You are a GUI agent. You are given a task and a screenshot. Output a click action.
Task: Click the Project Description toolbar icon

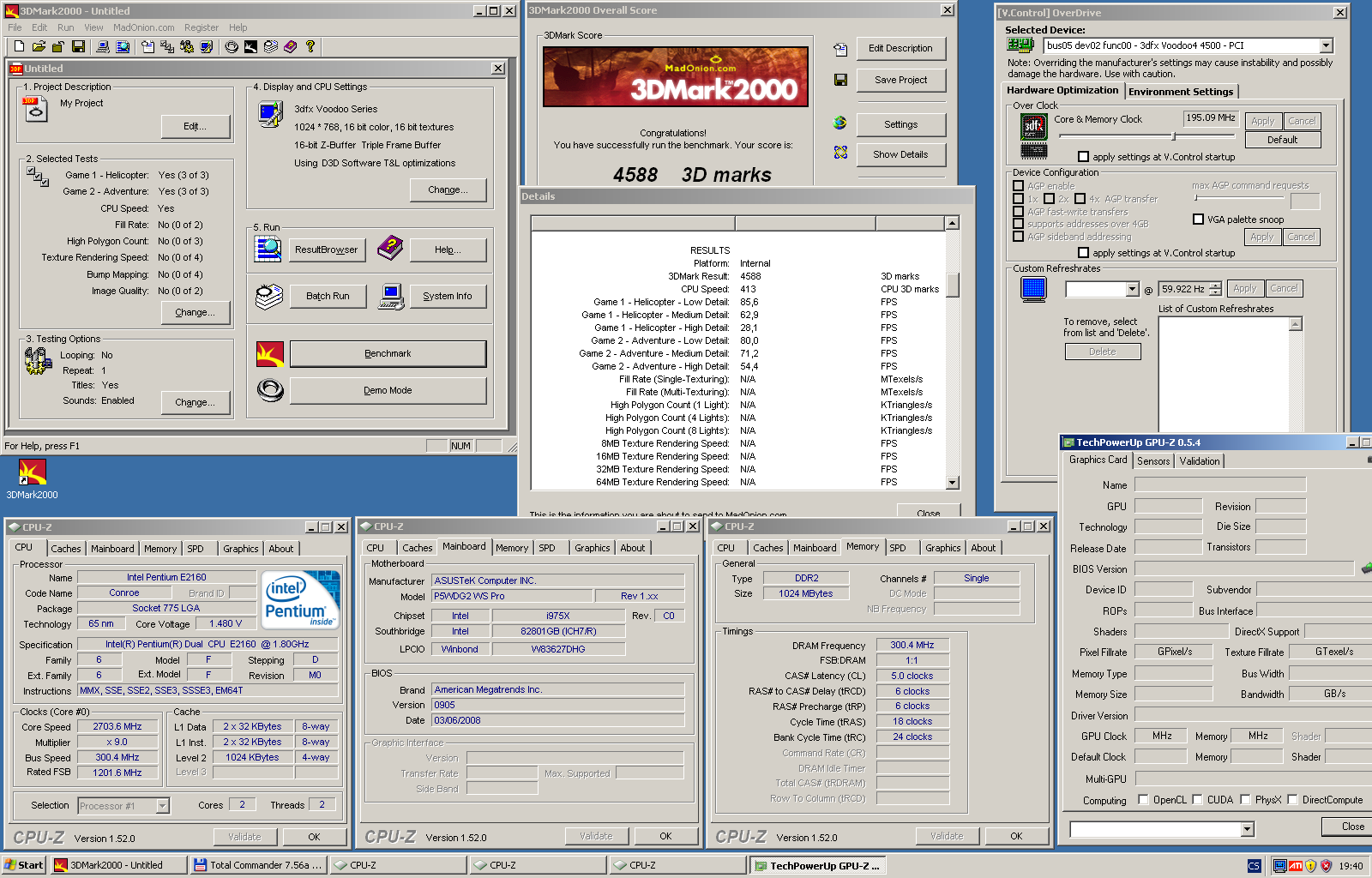click(147, 46)
